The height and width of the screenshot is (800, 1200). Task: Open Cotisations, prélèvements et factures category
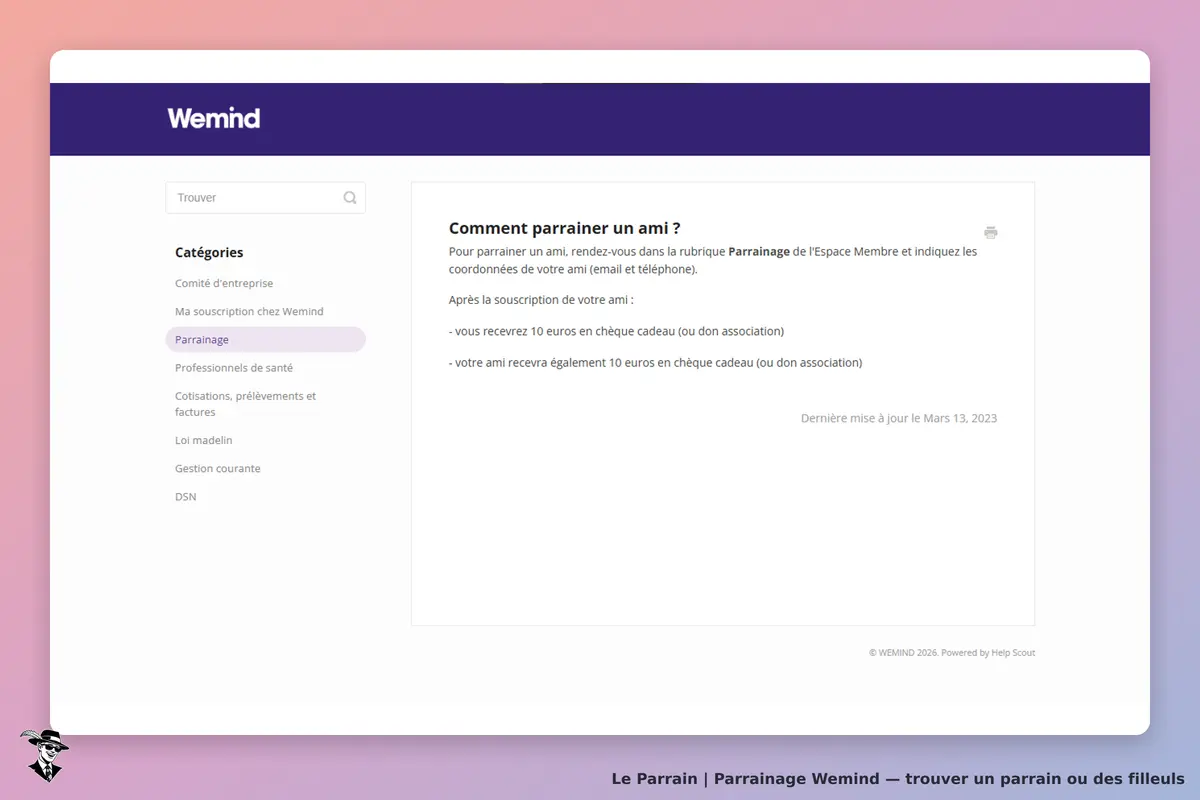tap(245, 404)
